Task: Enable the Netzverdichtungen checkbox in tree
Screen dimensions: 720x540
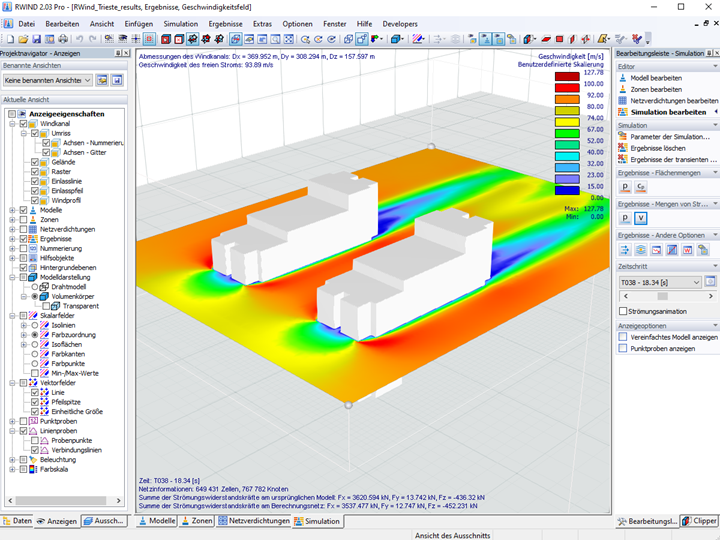Action: 23,229
